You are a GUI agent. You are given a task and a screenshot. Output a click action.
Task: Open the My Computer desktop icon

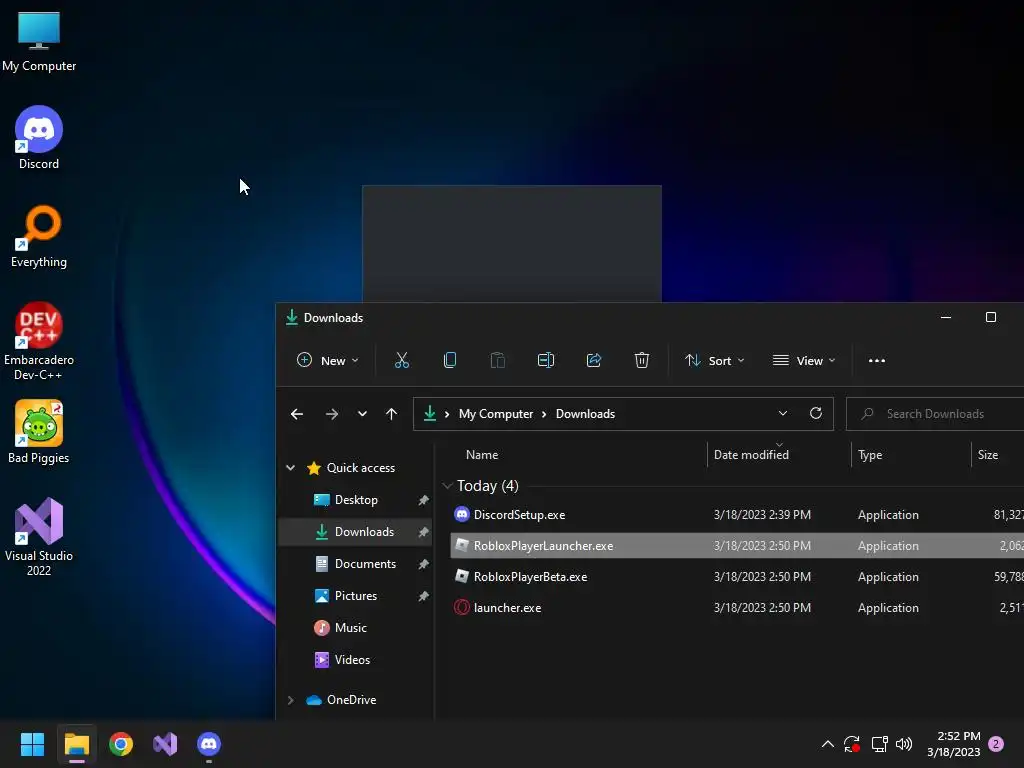point(39,40)
